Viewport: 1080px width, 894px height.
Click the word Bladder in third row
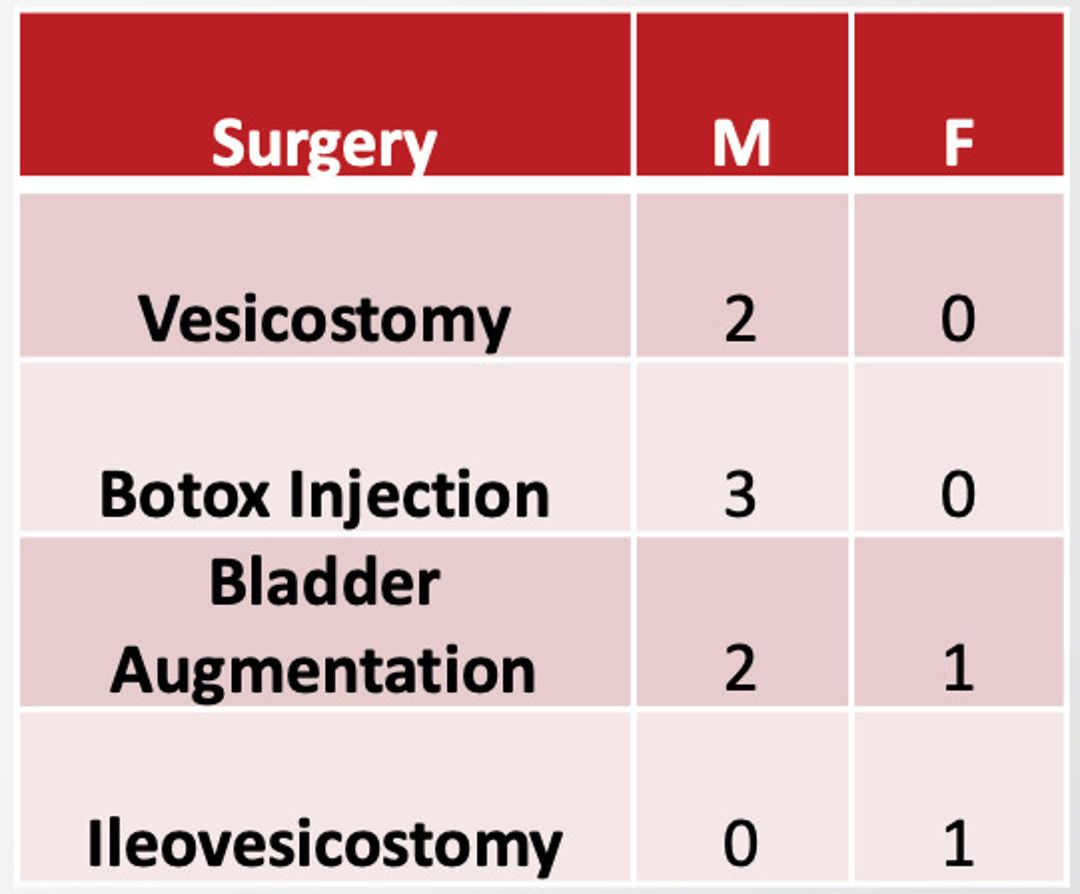coord(324,583)
